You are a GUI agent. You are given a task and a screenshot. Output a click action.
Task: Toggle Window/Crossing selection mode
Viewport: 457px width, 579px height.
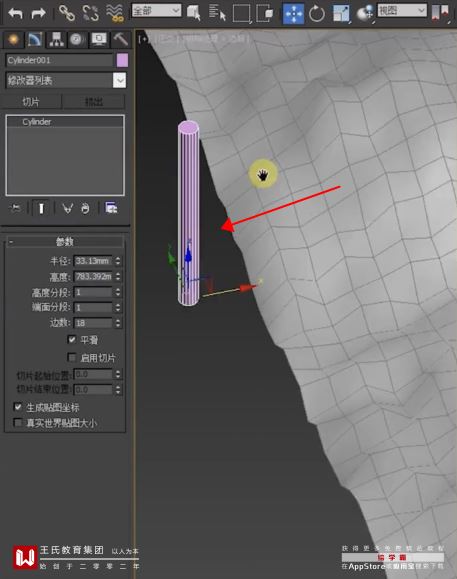[x=265, y=13]
